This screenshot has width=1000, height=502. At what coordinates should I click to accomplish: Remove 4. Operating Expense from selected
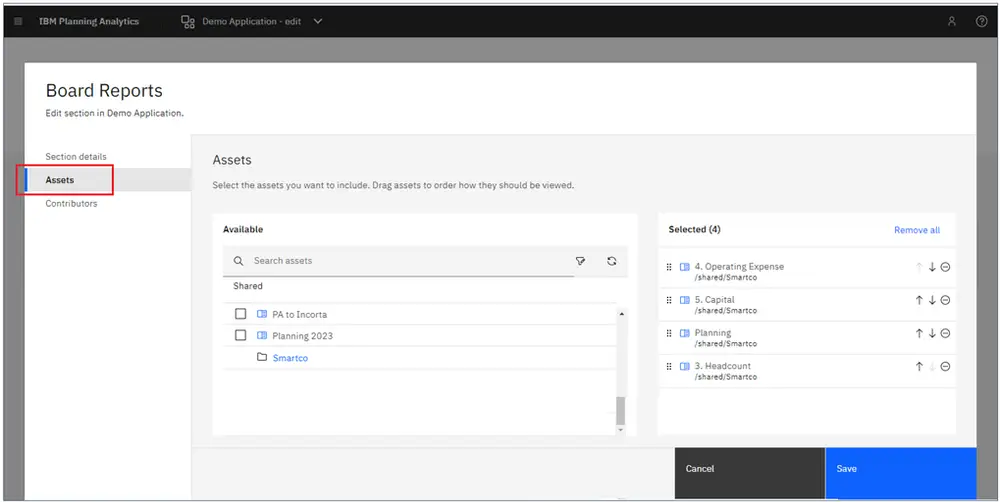pos(945,267)
